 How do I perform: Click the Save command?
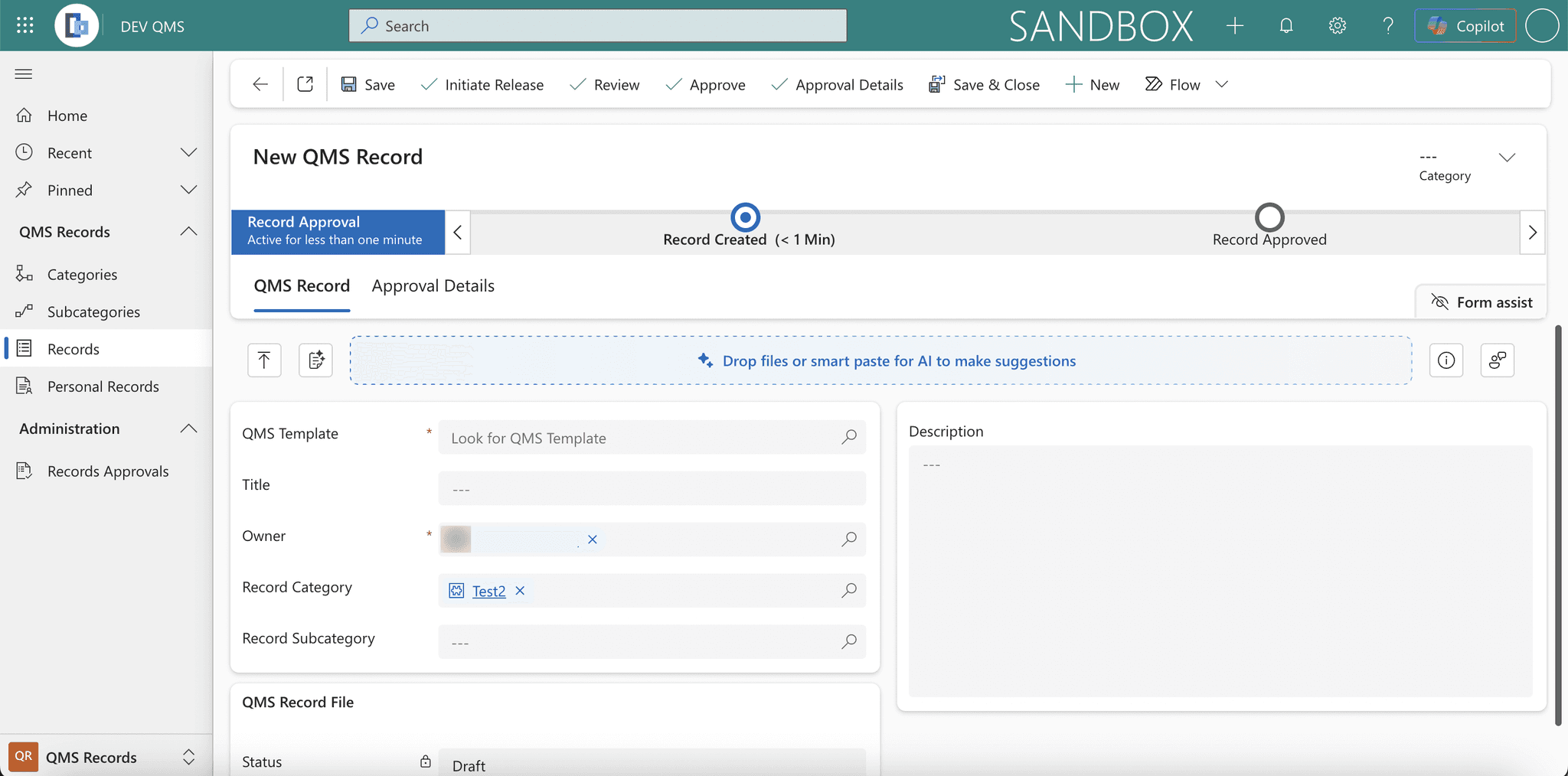[x=368, y=84]
